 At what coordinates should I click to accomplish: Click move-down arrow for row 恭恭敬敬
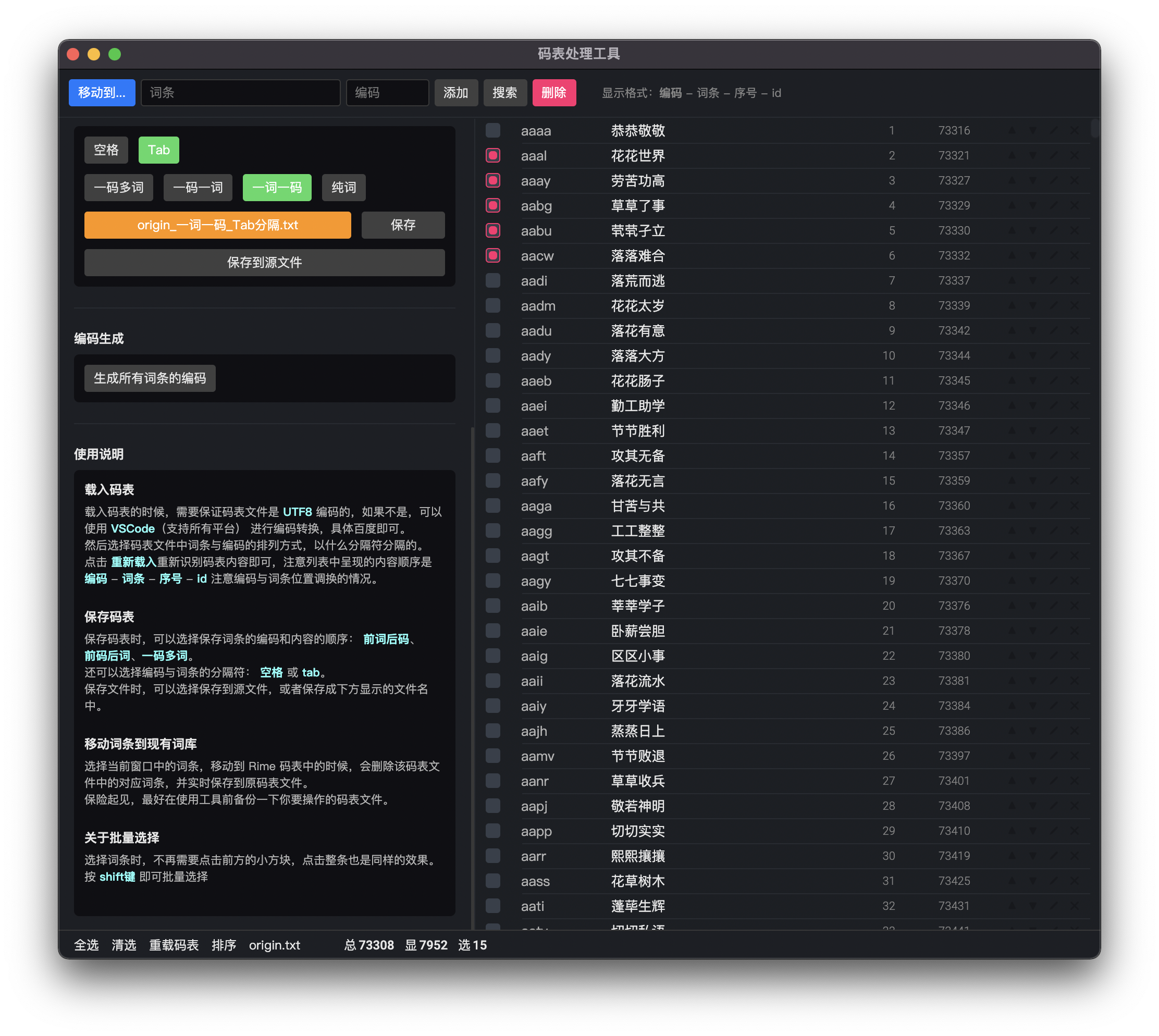point(1033,130)
